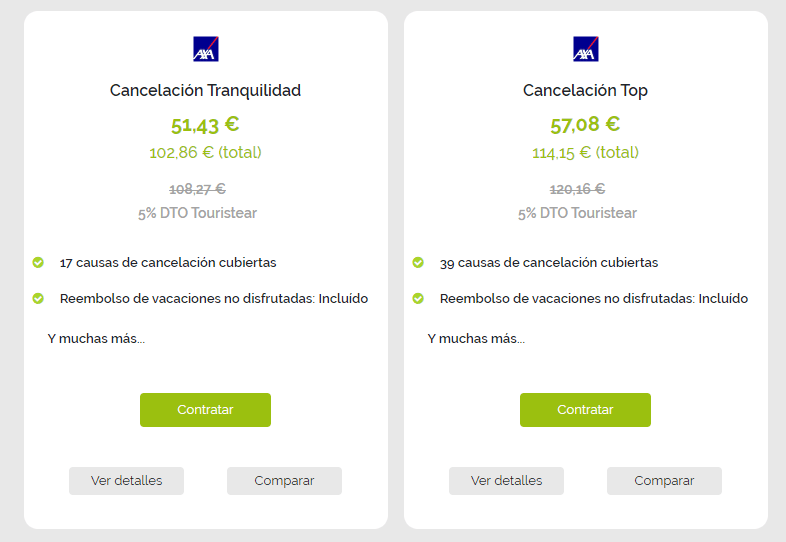
Task: Click the 51,43 € price
Action: tap(205, 125)
